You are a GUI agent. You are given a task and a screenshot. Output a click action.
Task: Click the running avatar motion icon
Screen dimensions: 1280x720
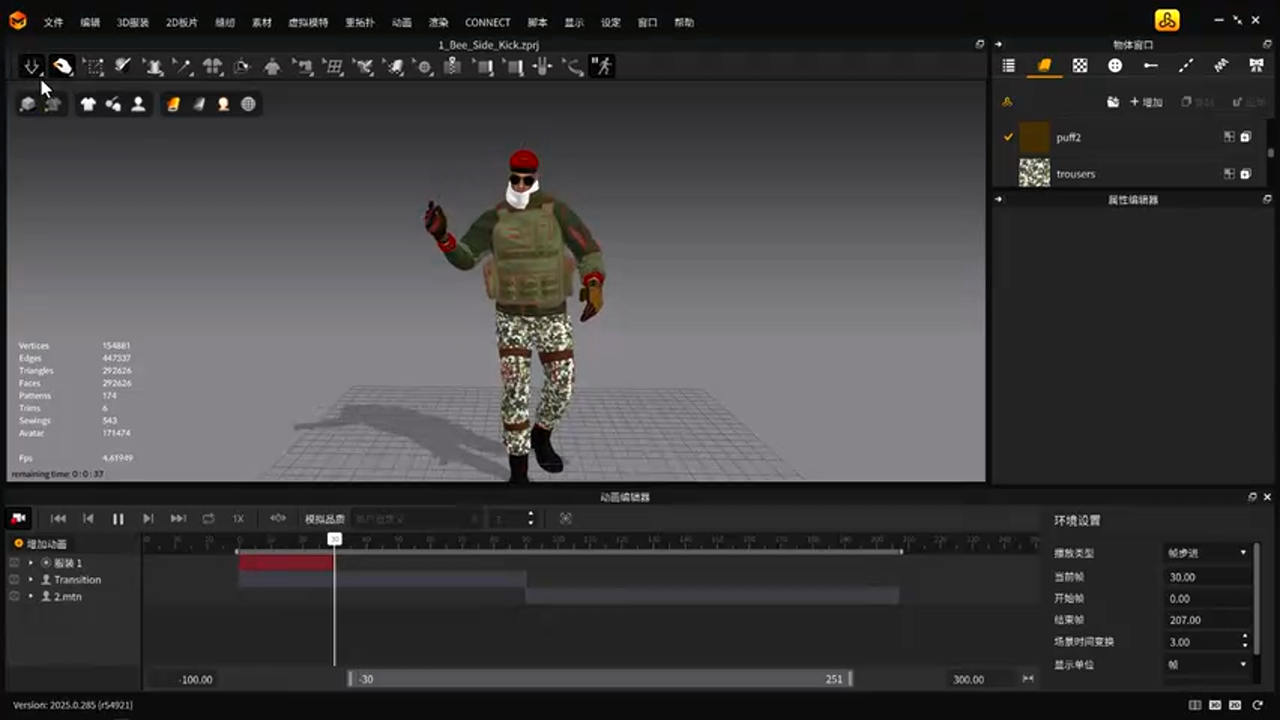601,67
